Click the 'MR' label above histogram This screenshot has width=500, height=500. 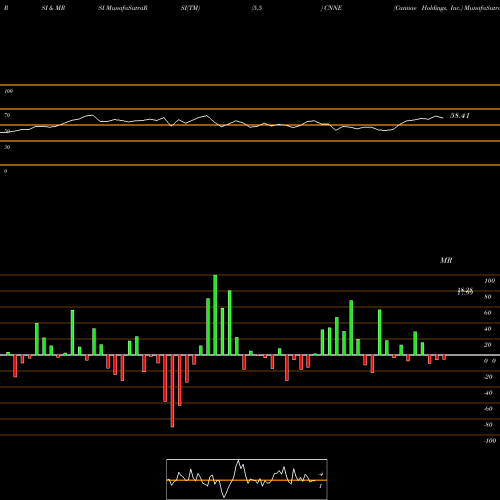tap(446, 260)
